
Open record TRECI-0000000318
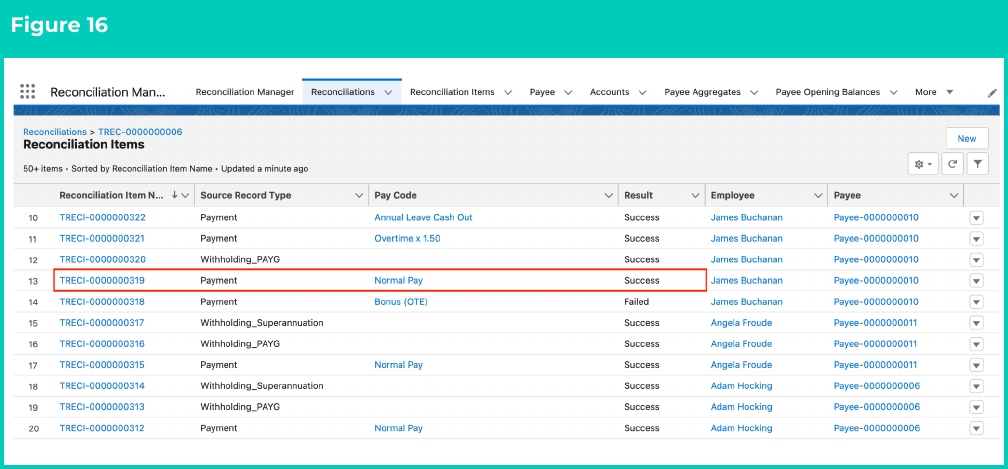click(102, 302)
